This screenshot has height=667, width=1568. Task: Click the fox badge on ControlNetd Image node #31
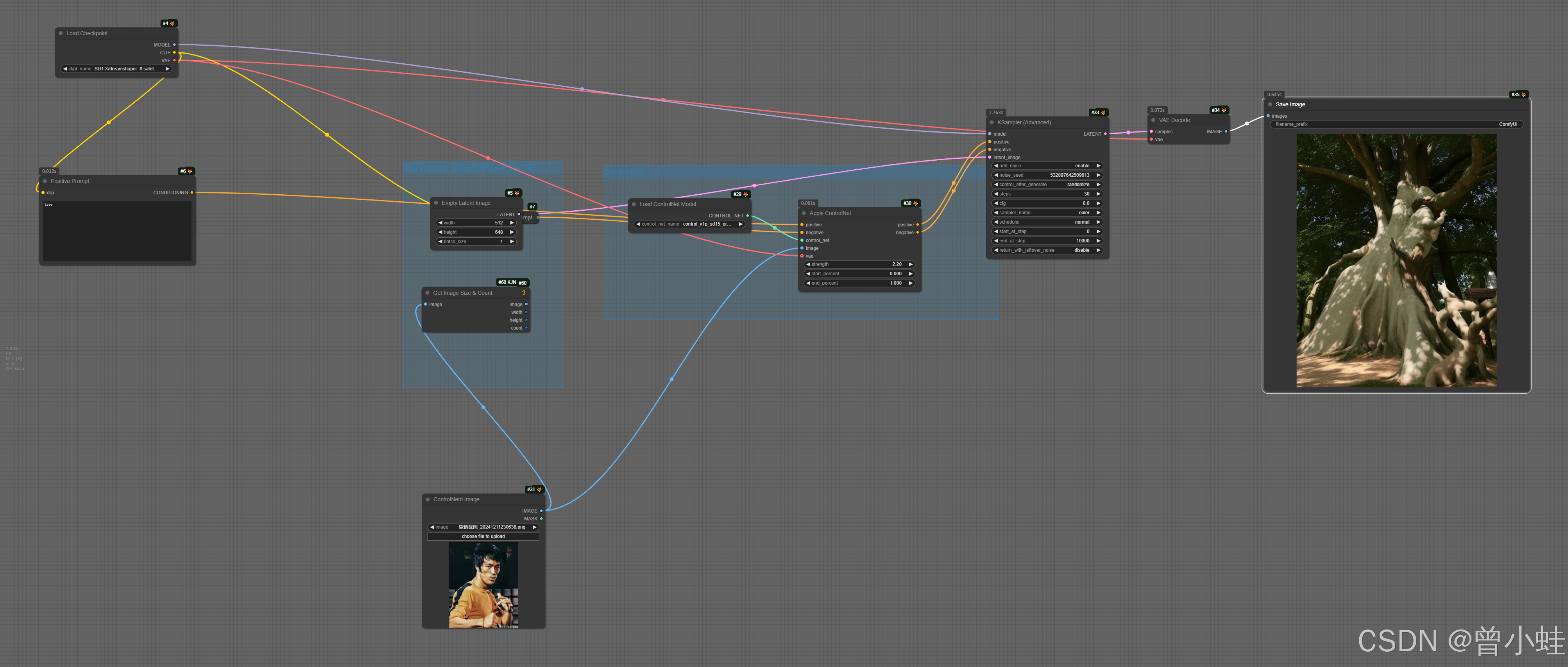tap(539, 490)
